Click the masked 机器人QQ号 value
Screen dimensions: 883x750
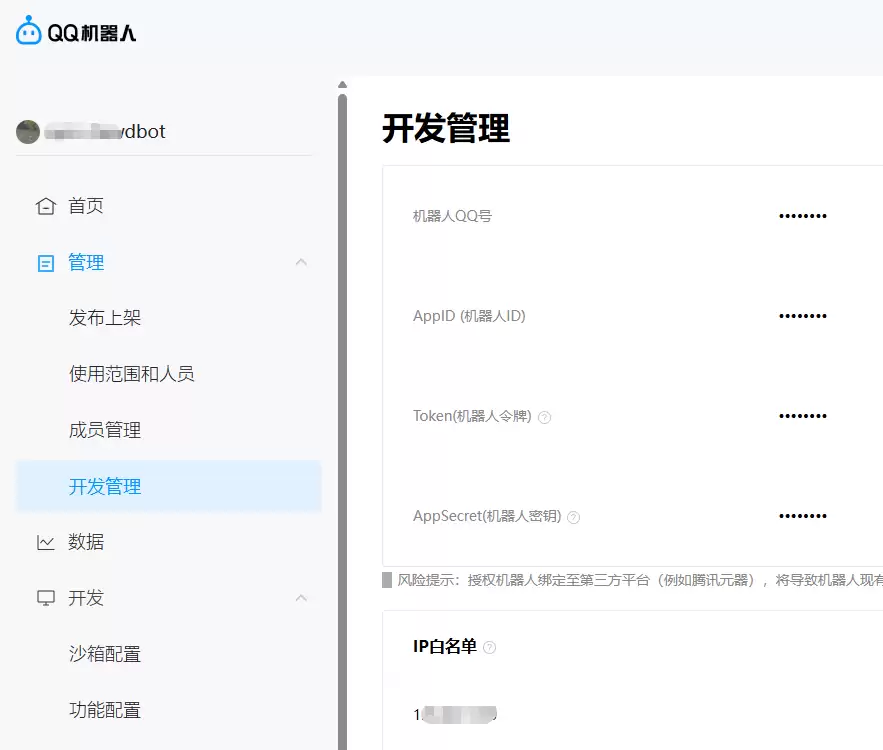tap(802, 215)
